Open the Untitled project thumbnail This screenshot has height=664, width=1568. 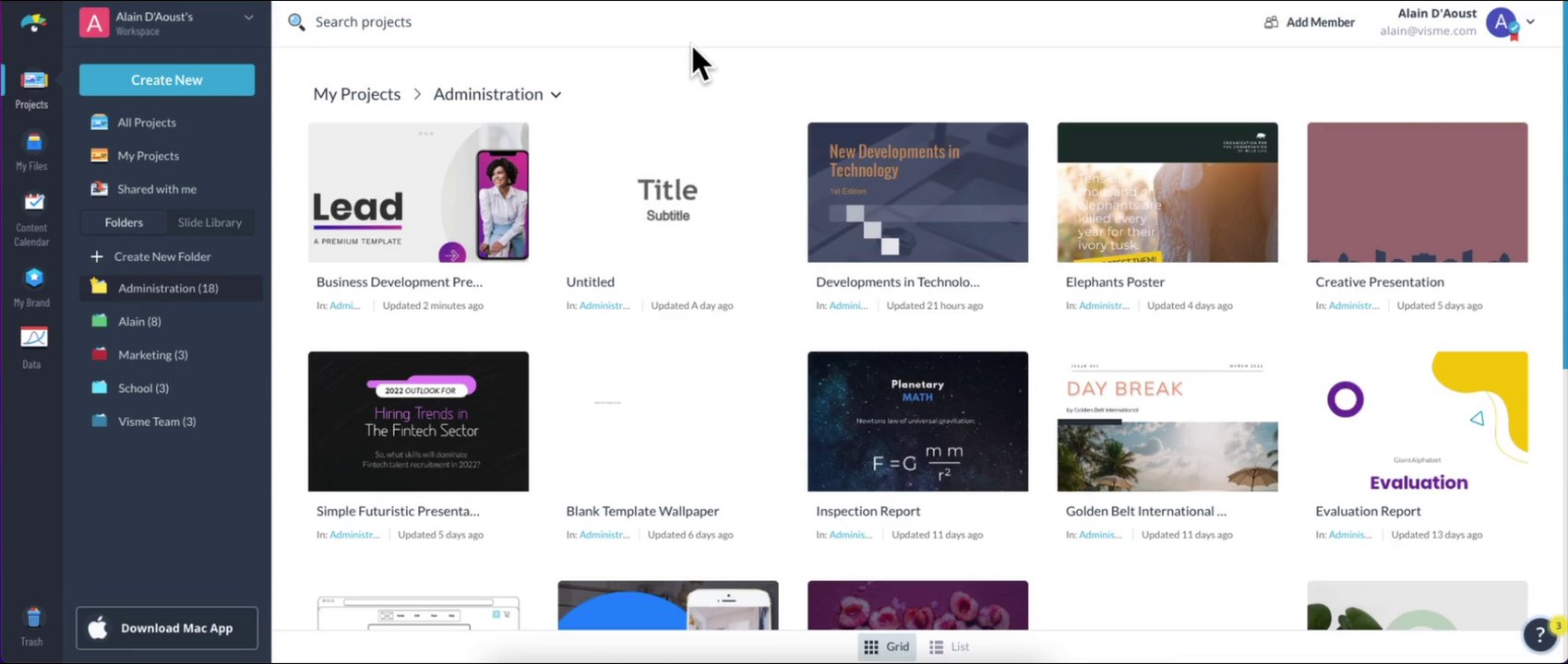click(668, 193)
